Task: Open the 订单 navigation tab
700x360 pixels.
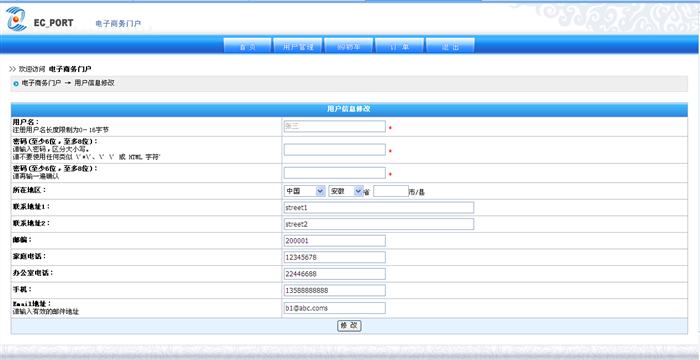Action: coord(400,46)
